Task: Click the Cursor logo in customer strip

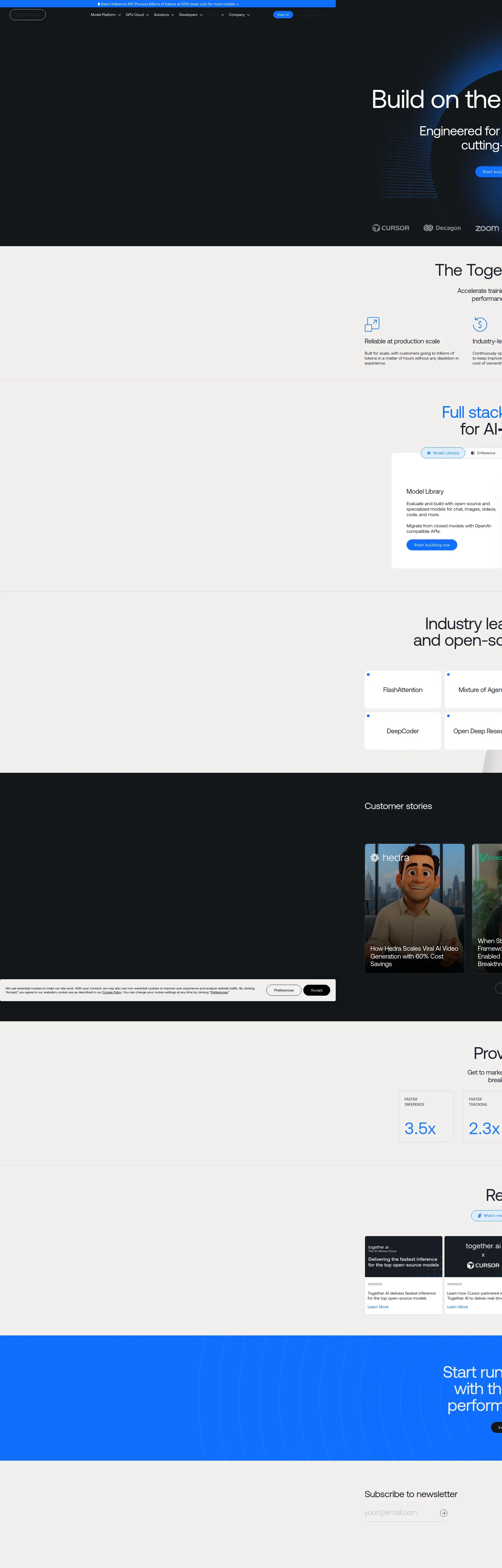Action: coord(391,228)
